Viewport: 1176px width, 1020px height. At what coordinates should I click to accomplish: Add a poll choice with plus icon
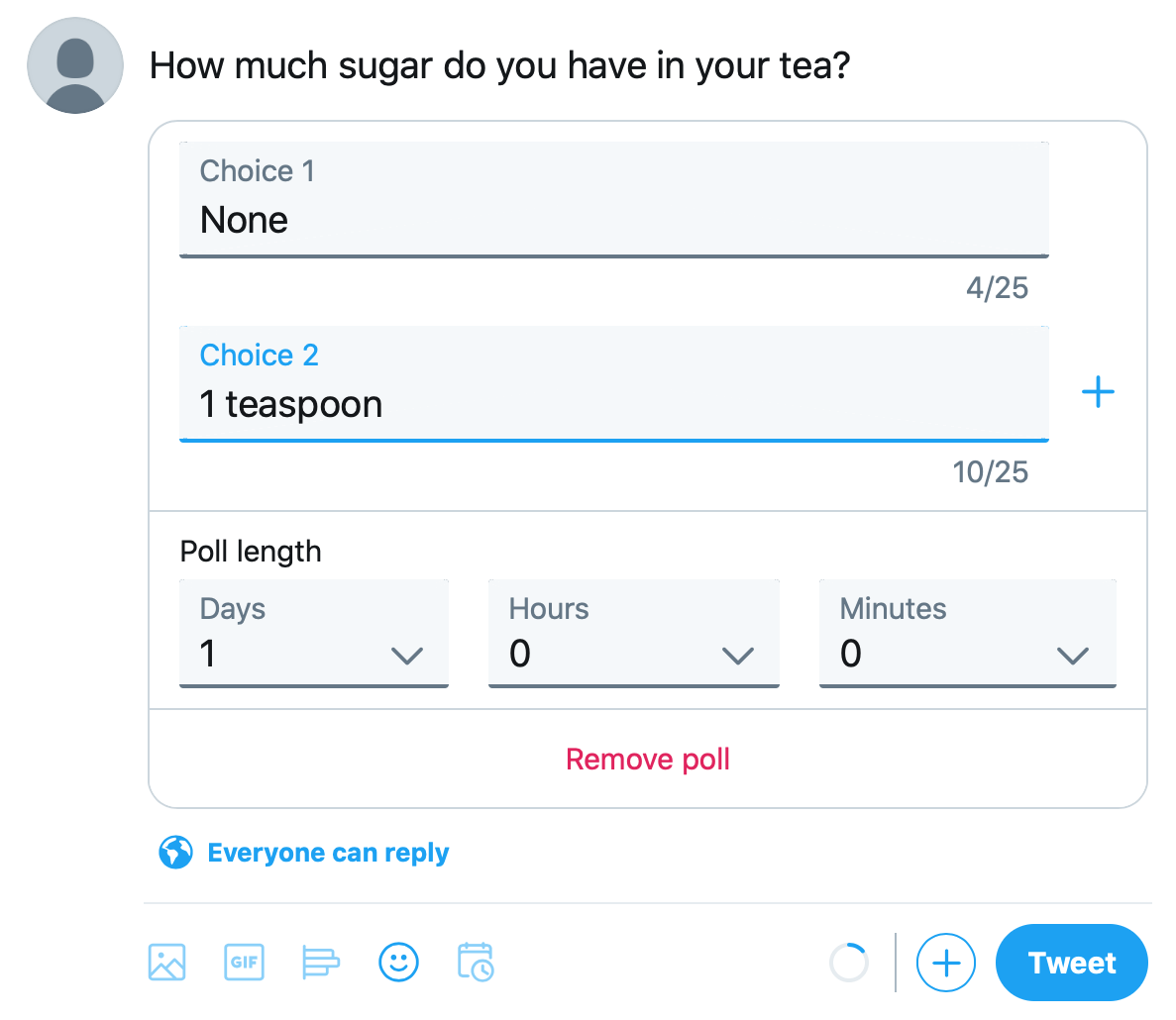pos(1098,392)
